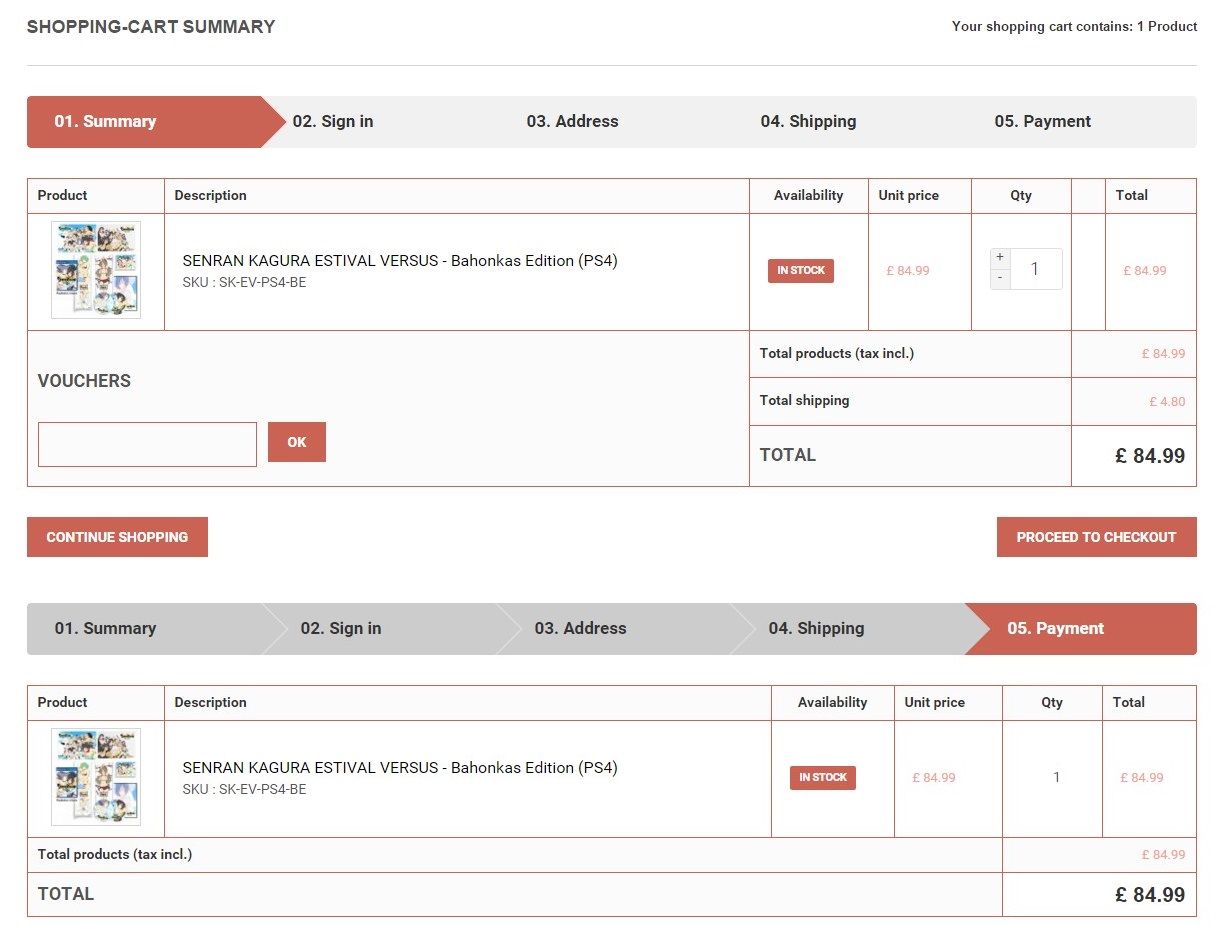Open SENRAN KAGURA product link in lower table
The image size is (1217, 925).
click(x=400, y=768)
